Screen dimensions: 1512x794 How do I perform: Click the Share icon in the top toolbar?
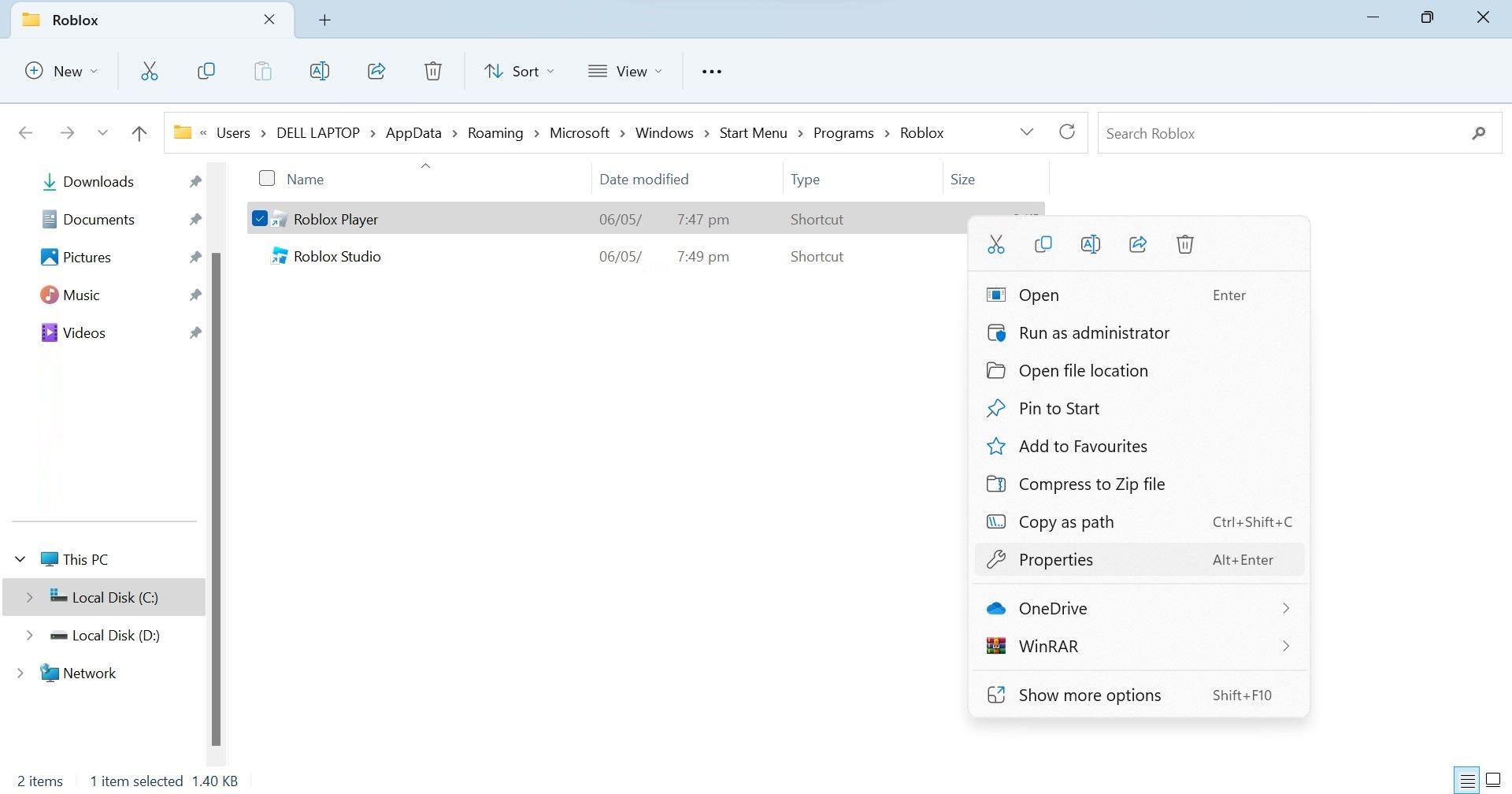(376, 71)
